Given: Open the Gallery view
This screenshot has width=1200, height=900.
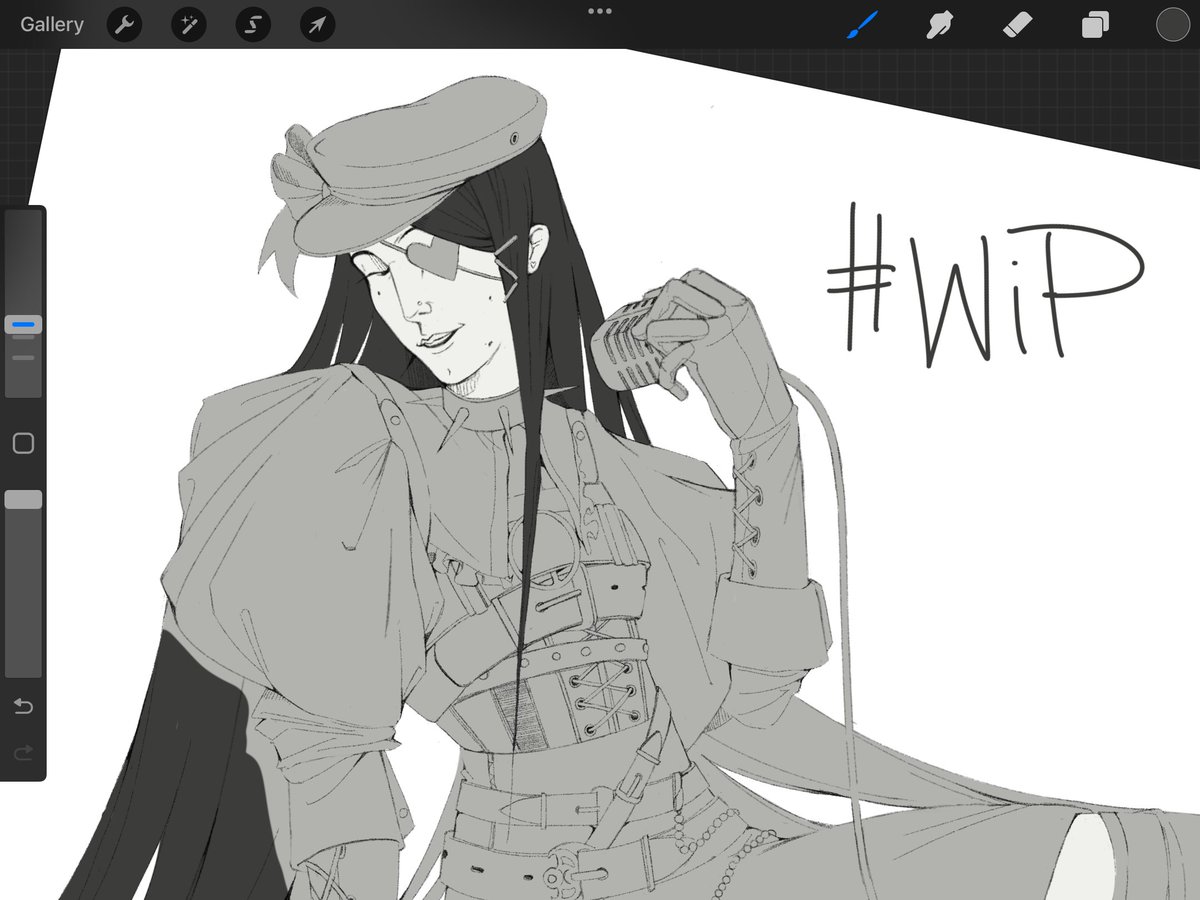Looking at the screenshot, I should [52, 25].
